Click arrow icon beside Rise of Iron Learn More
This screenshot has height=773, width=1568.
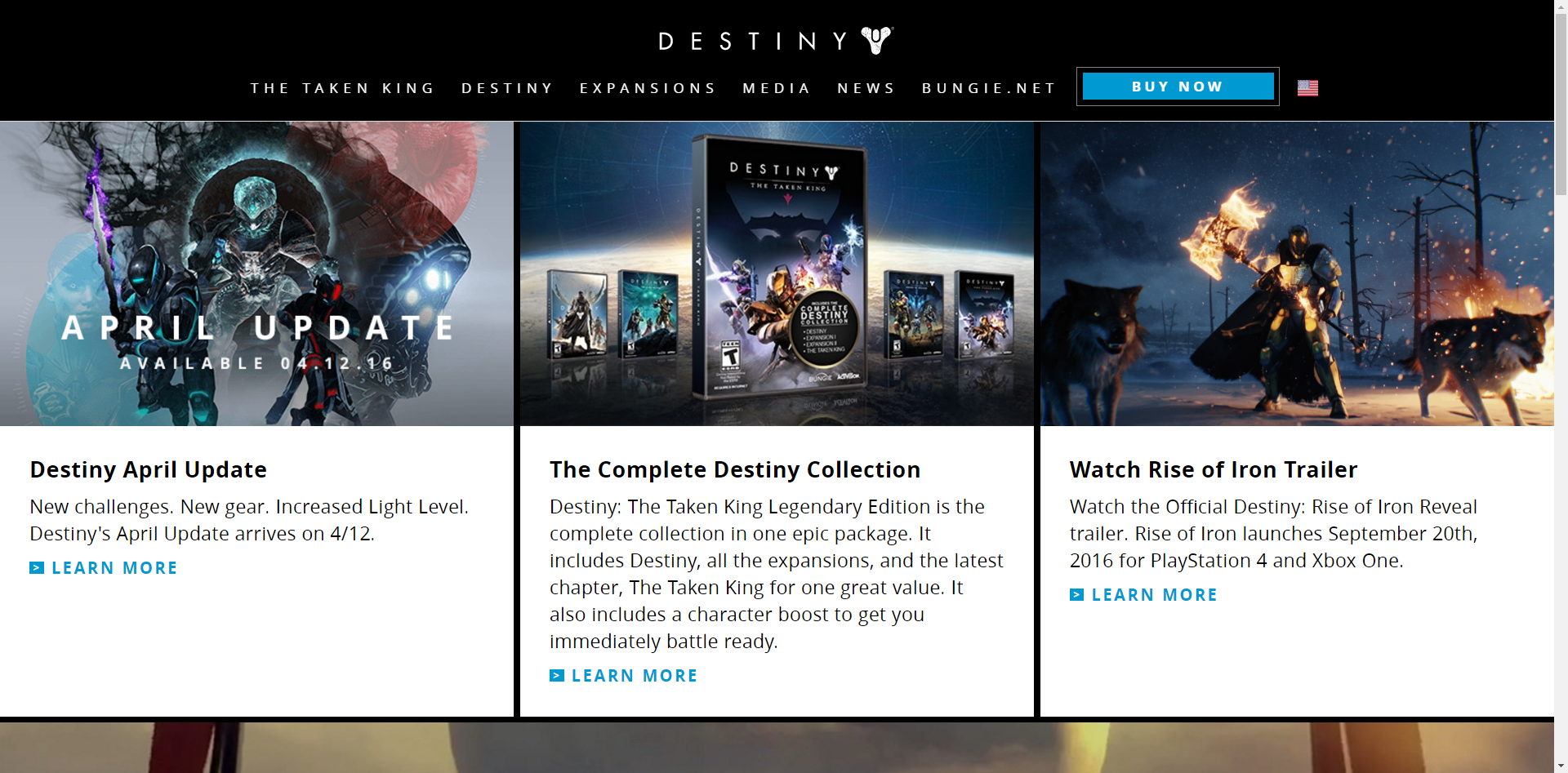click(x=1077, y=595)
